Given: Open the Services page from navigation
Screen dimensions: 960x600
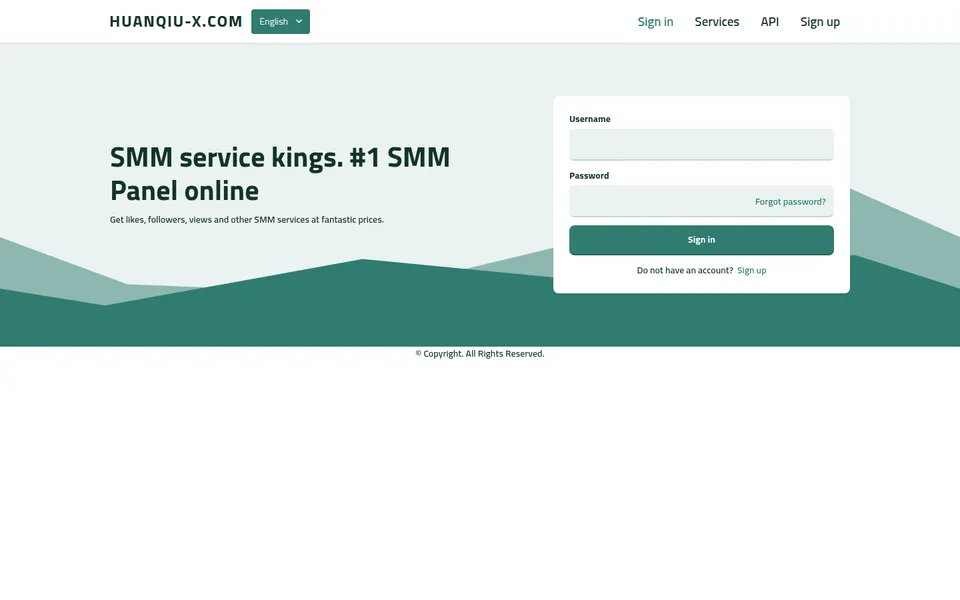Looking at the screenshot, I should 716,21.
